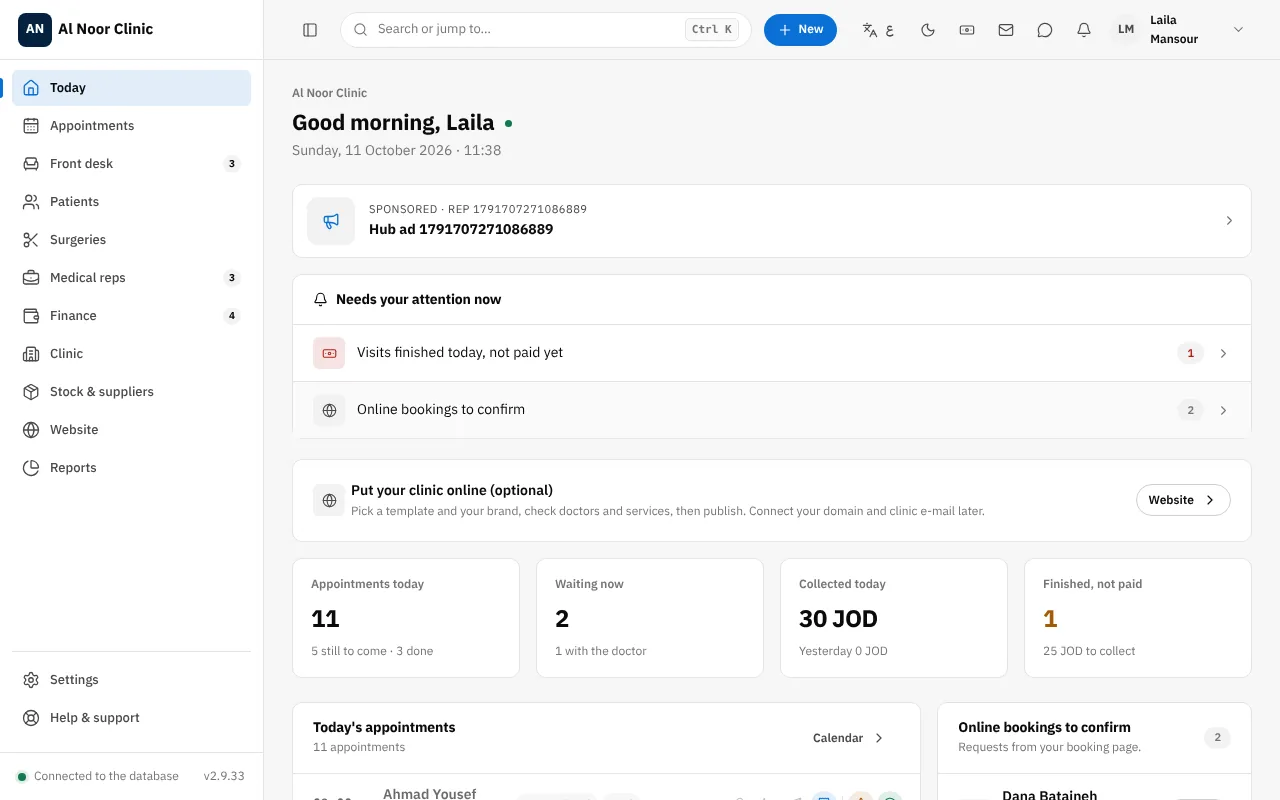Click the version number v2.9.33

(224, 776)
